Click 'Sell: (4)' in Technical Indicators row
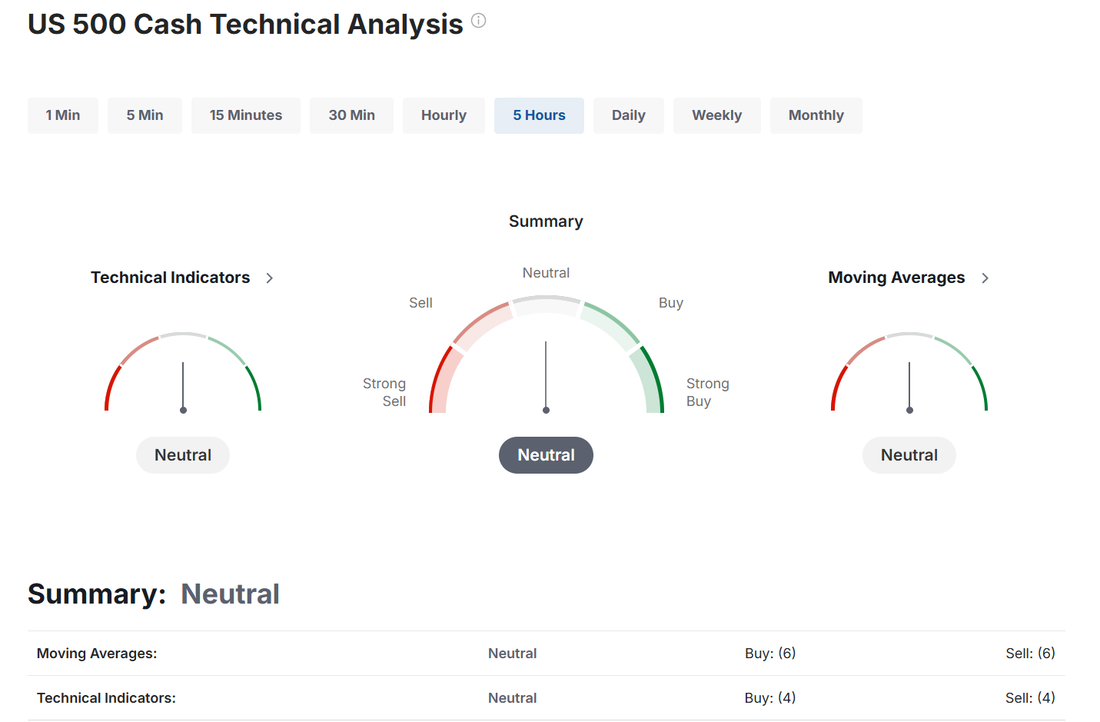This screenshot has height=722, width=1100. (x=1030, y=698)
